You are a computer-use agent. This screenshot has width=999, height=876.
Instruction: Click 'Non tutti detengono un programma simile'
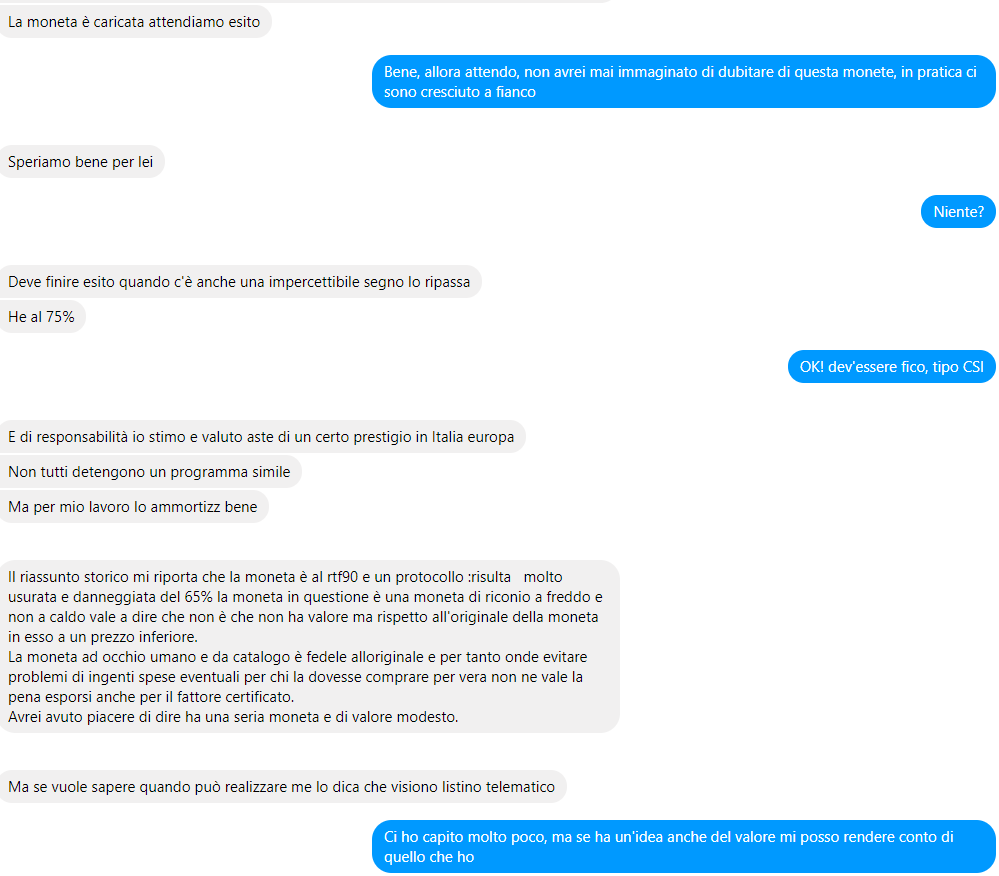point(150,472)
